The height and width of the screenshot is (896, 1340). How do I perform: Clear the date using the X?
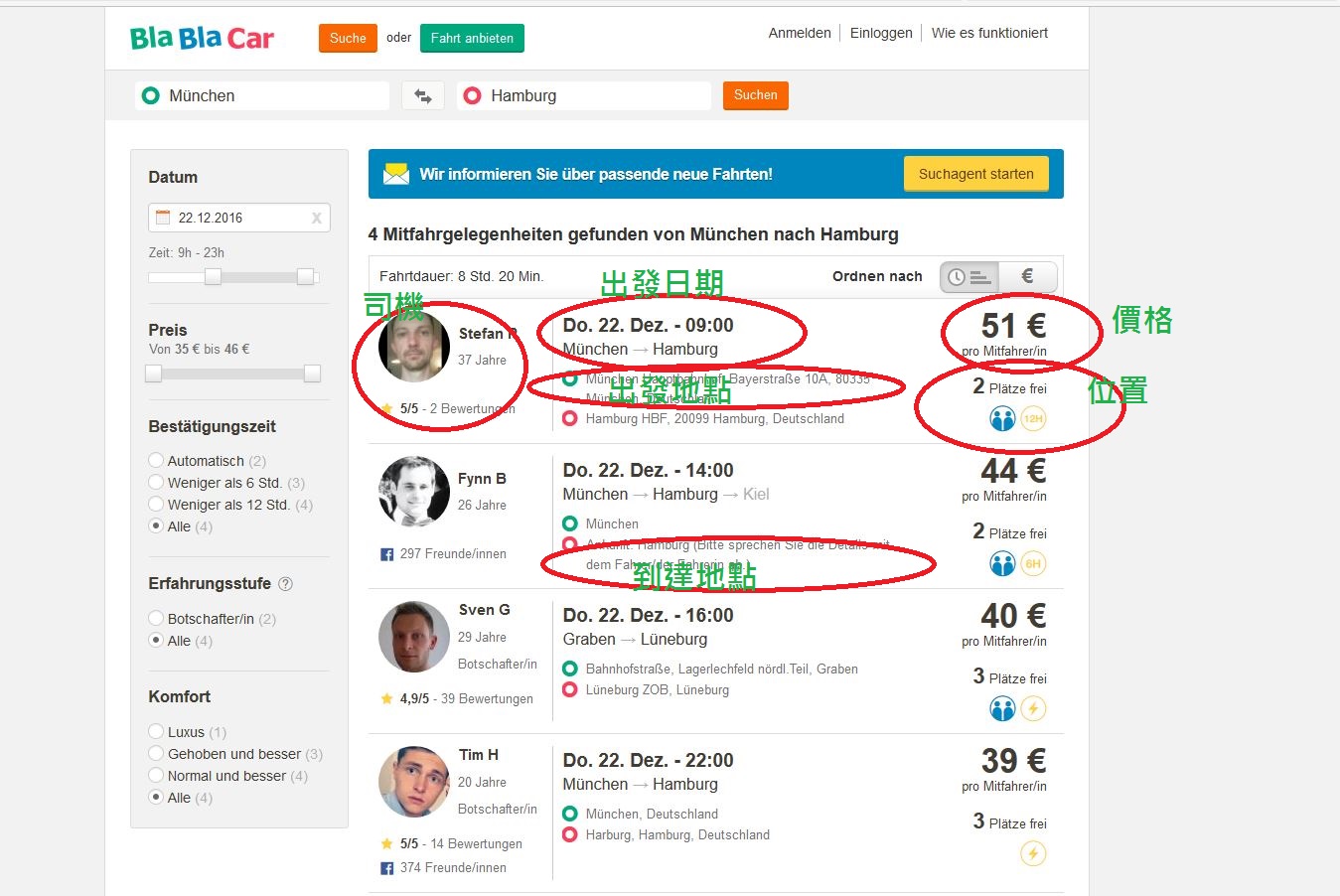pyautogui.click(x=316, y=217)
